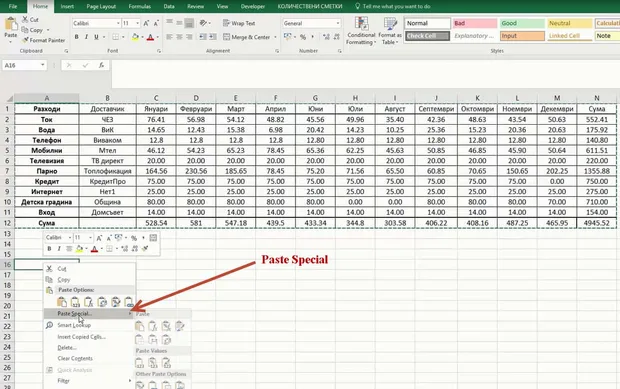Toggle ribbon Bottom Align
The width and height of the screenshot is (620, 389).
click(x=189, y=23)
